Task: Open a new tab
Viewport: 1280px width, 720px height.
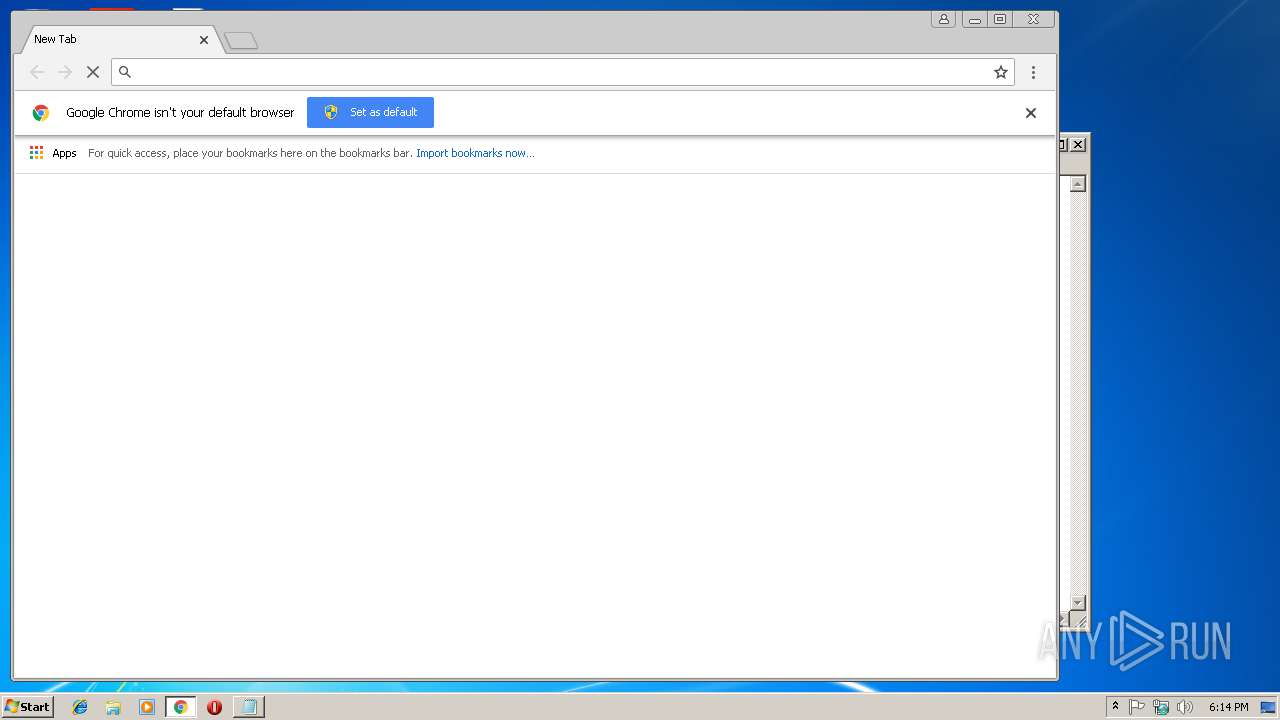Action: pos(241,41)
